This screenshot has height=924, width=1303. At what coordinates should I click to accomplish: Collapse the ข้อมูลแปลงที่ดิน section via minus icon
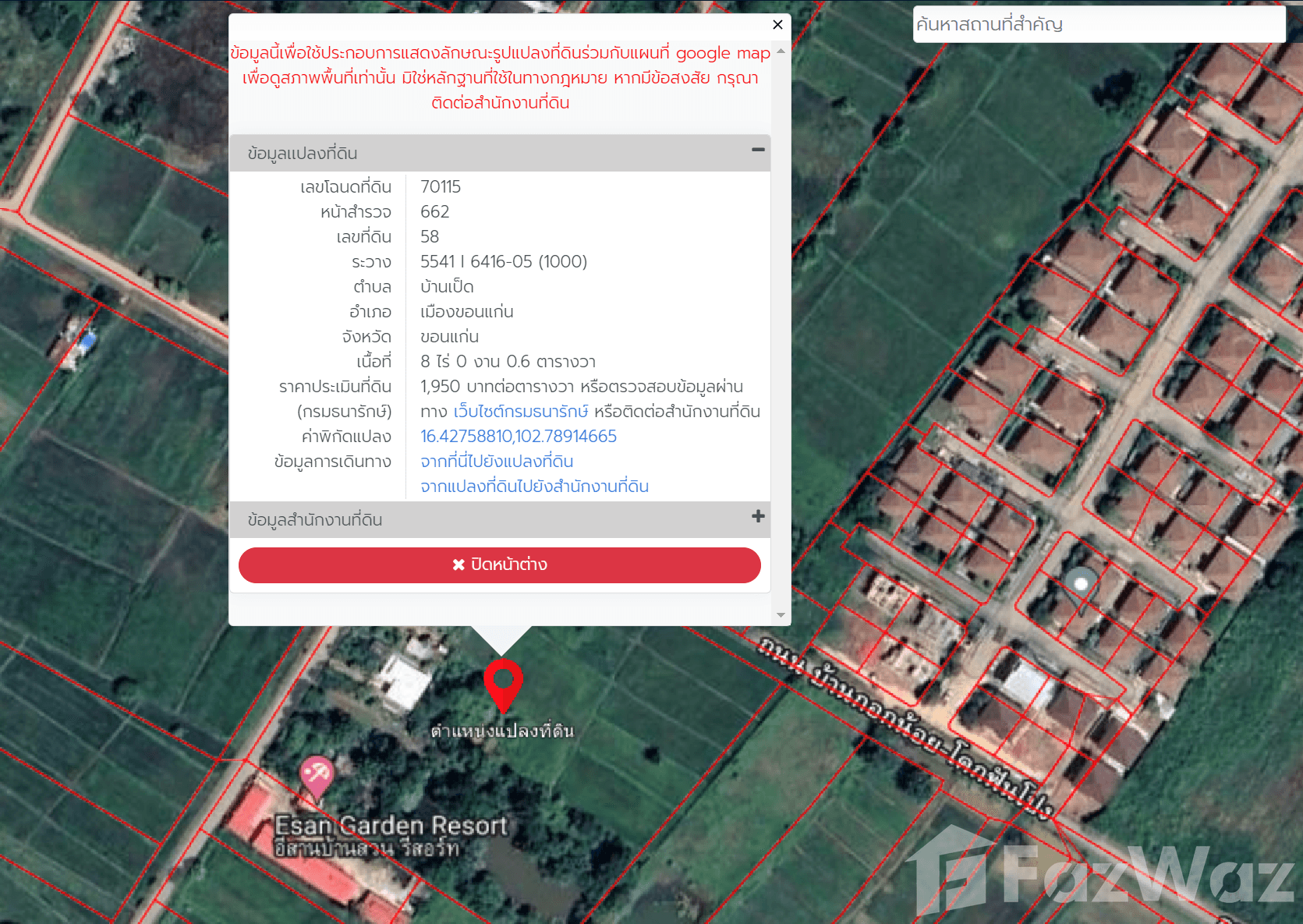click(x=757, y=150)
